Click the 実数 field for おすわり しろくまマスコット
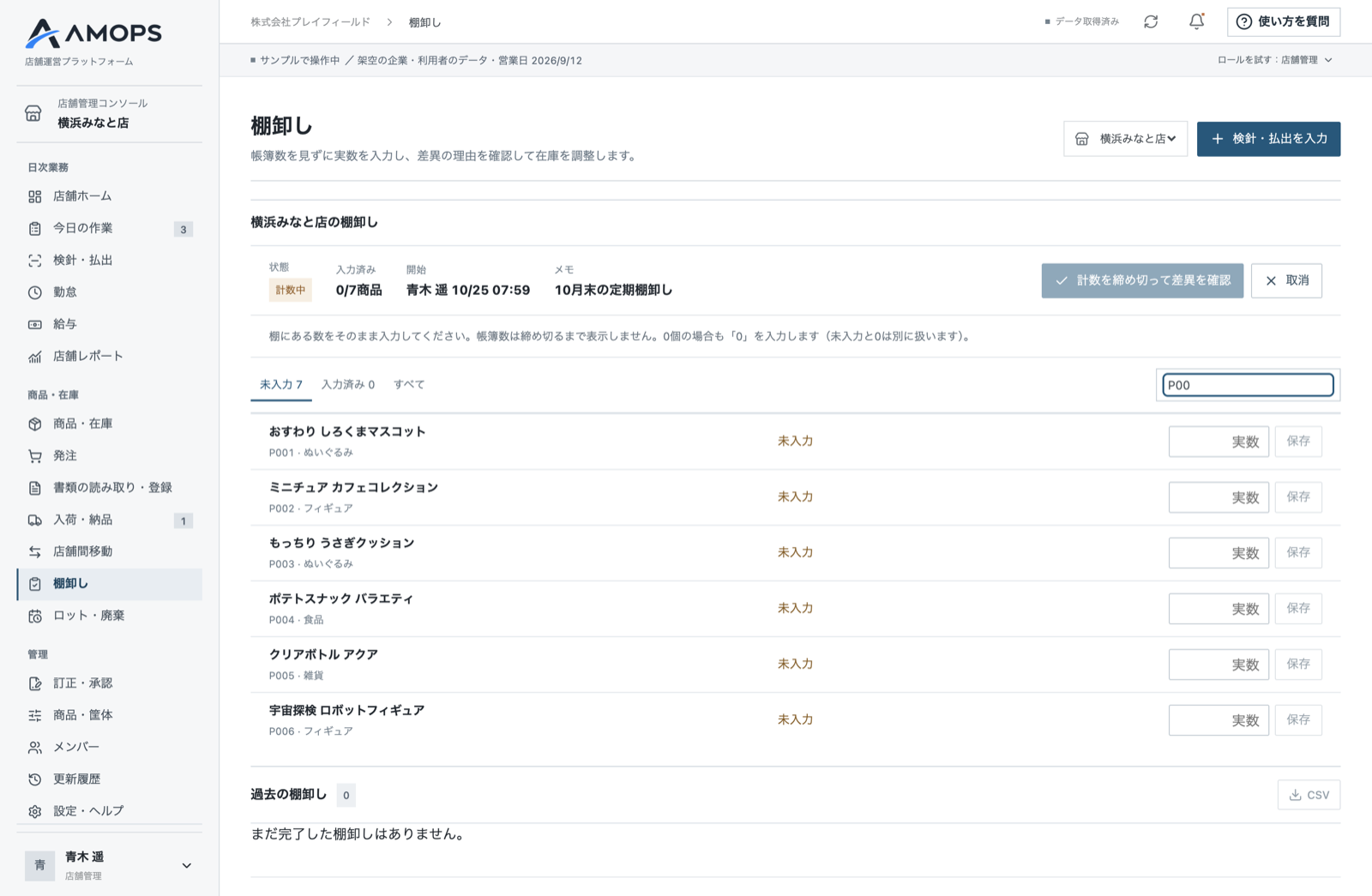This screenshot has width=1372, height=896. click(x=1219, y=442)
